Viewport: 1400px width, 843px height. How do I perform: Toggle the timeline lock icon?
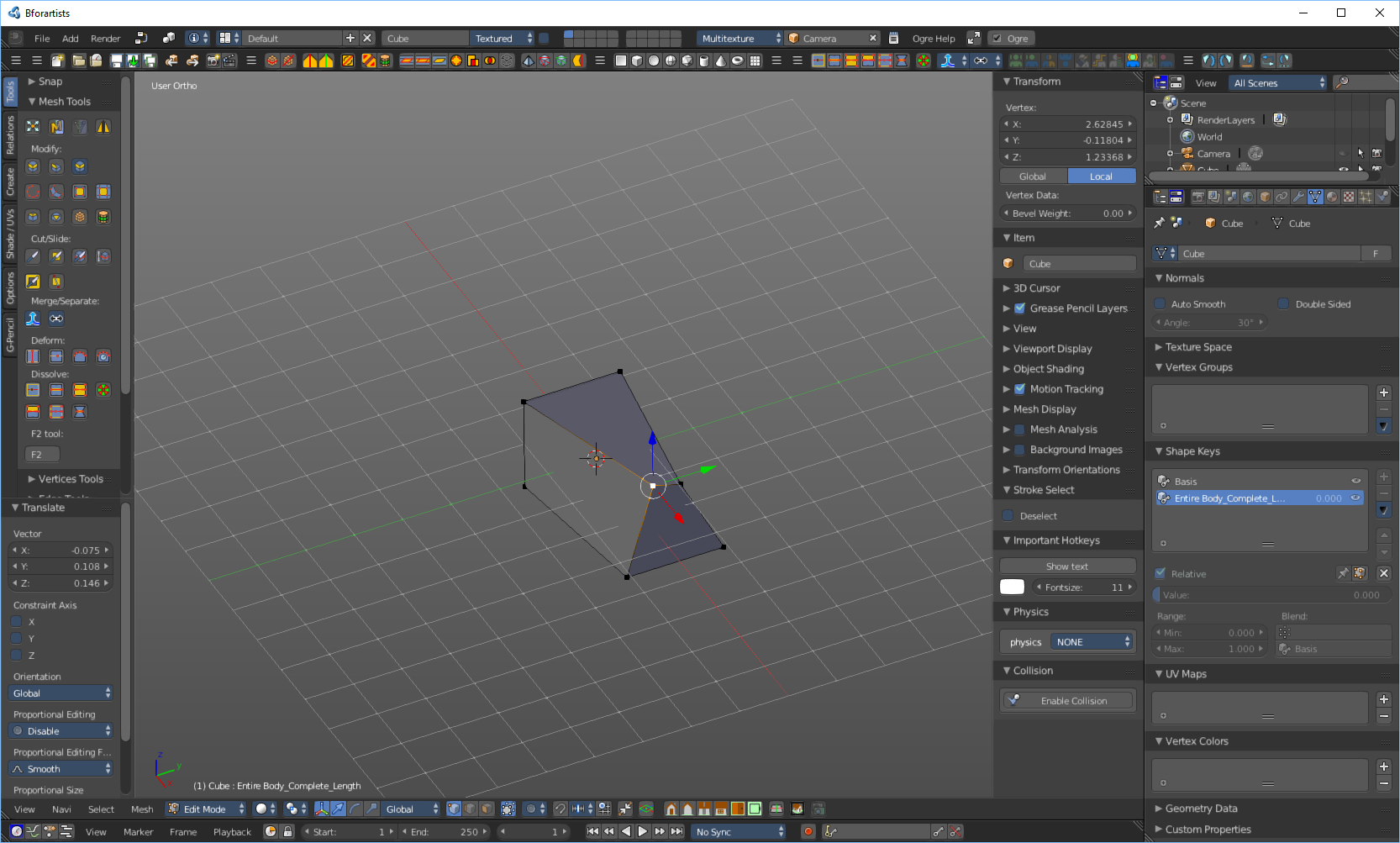click(287, 831)
